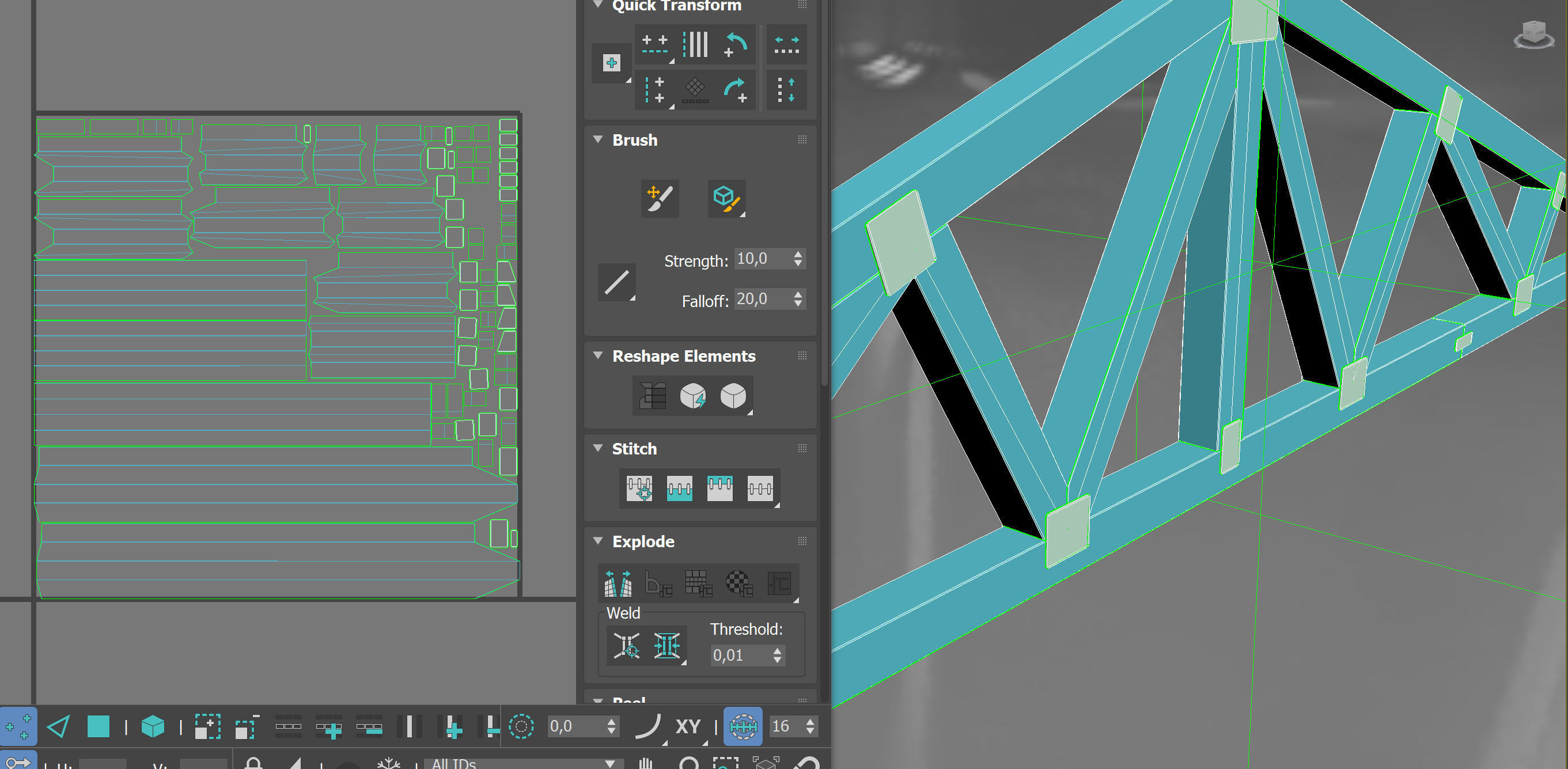Click Weld Selected Subobjects icon
The image size is (1568, 769).
(x=667, y=645)
